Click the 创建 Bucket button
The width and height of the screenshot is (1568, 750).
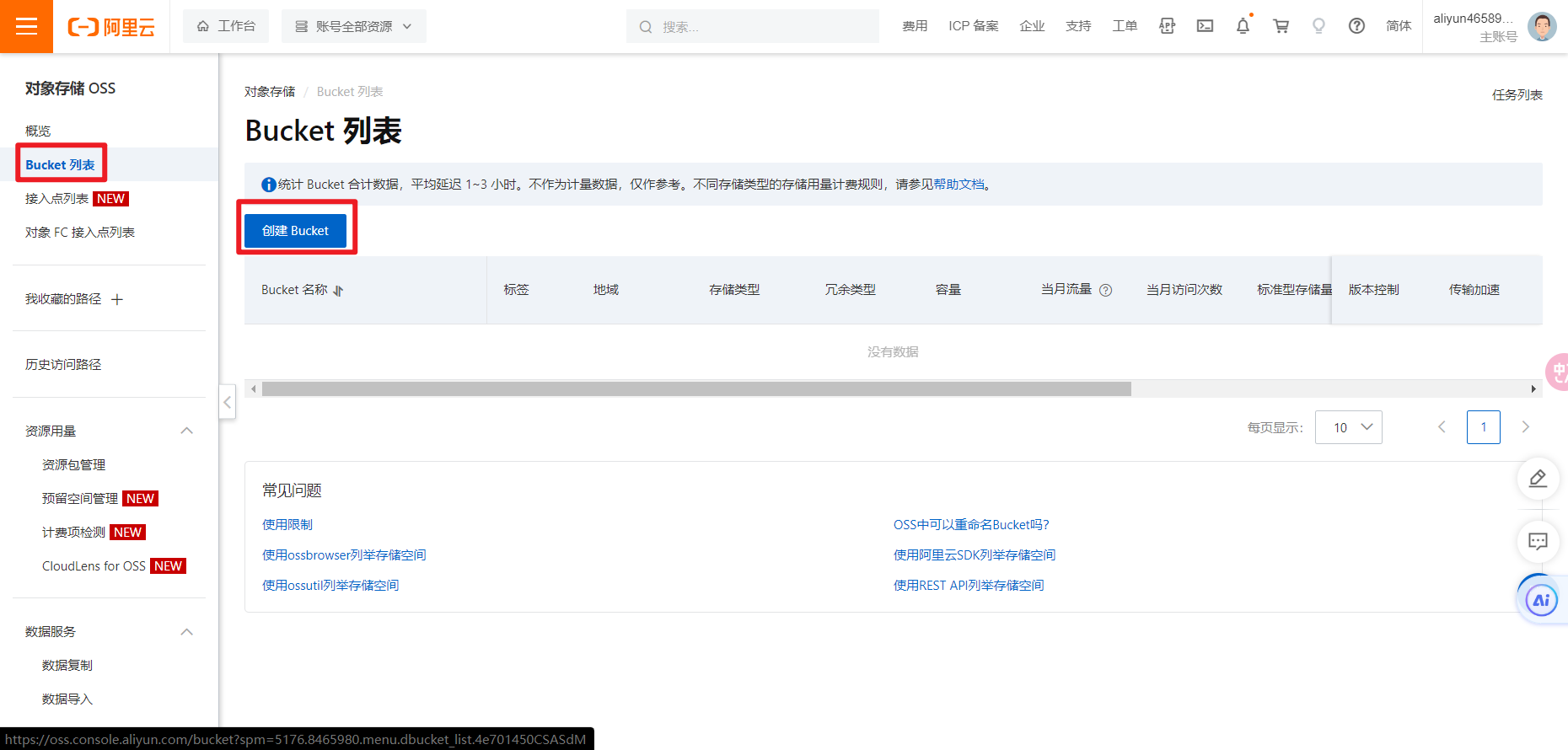(x=295, y=230)
